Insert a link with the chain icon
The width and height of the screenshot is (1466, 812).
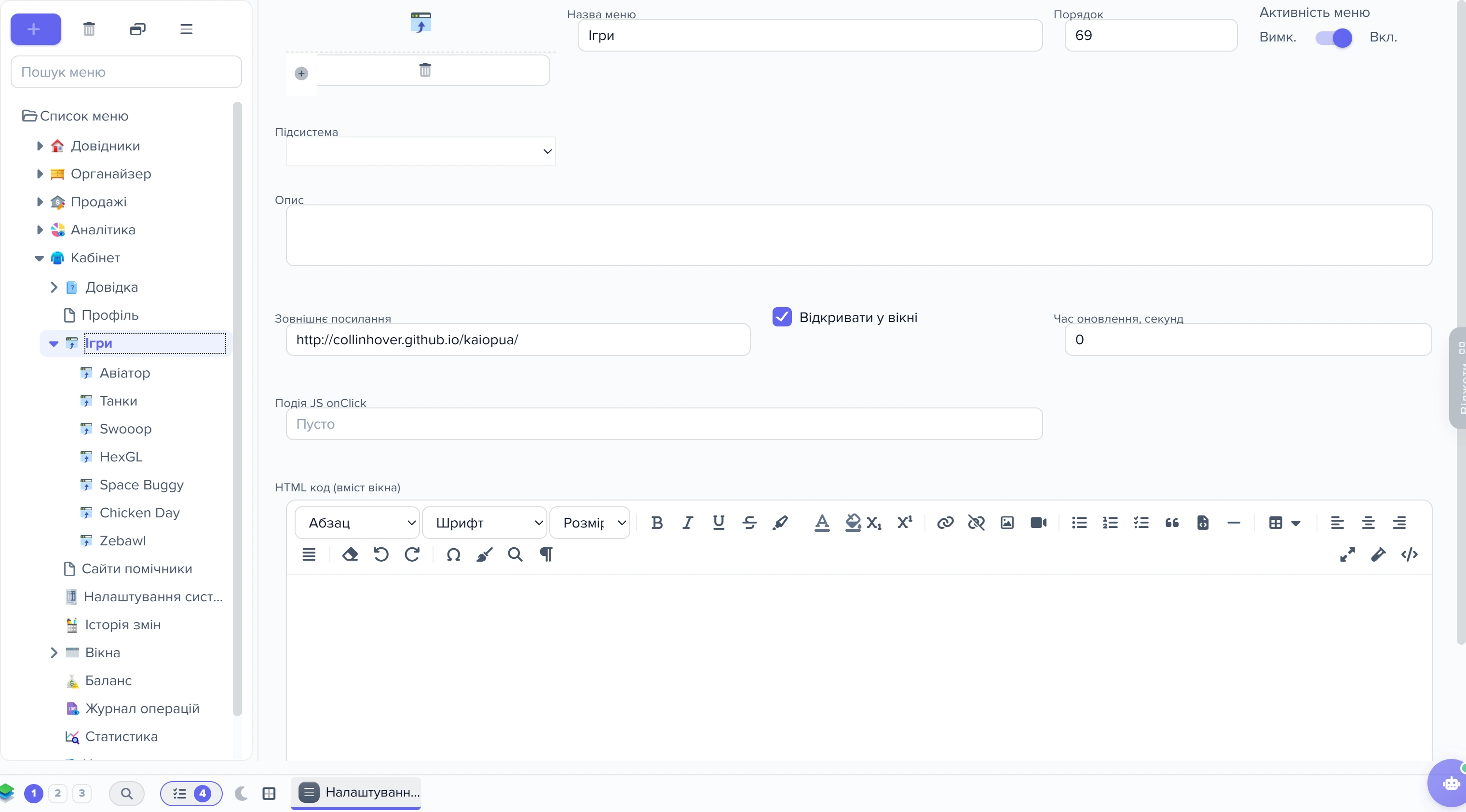tap(945, 522)
